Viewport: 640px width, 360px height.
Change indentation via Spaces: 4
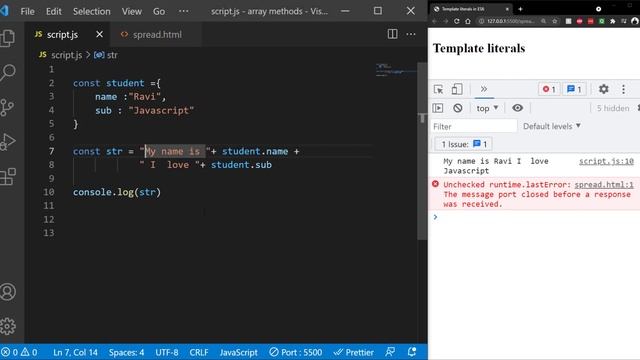[x=126, y=352]
